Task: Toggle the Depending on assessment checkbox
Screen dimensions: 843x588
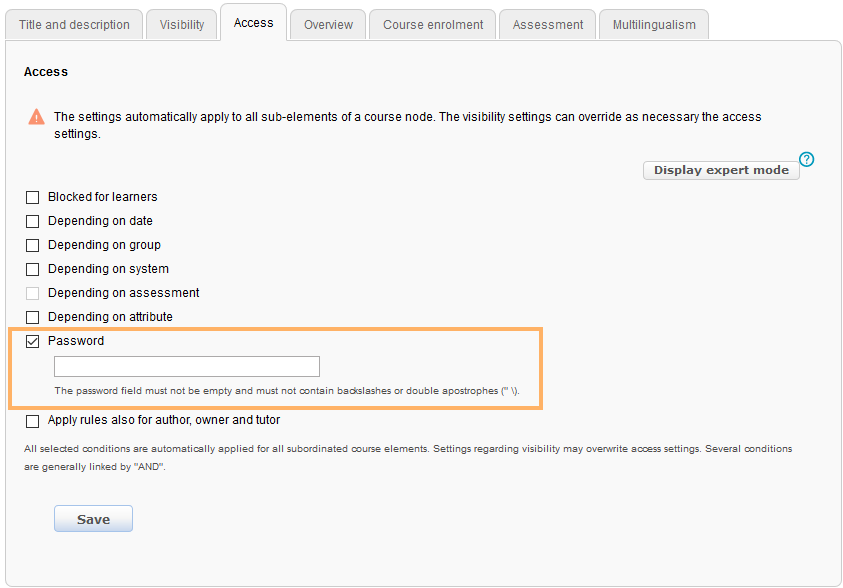Action: 32,293
